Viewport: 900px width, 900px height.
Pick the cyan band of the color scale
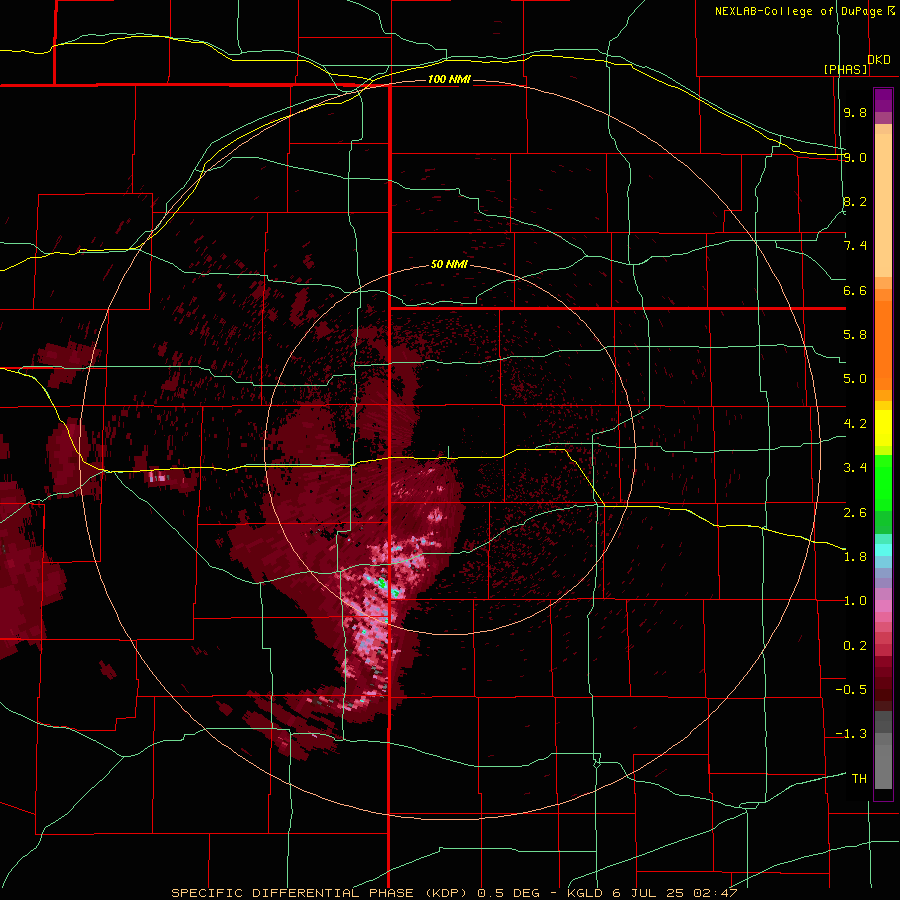click(883, 550)
